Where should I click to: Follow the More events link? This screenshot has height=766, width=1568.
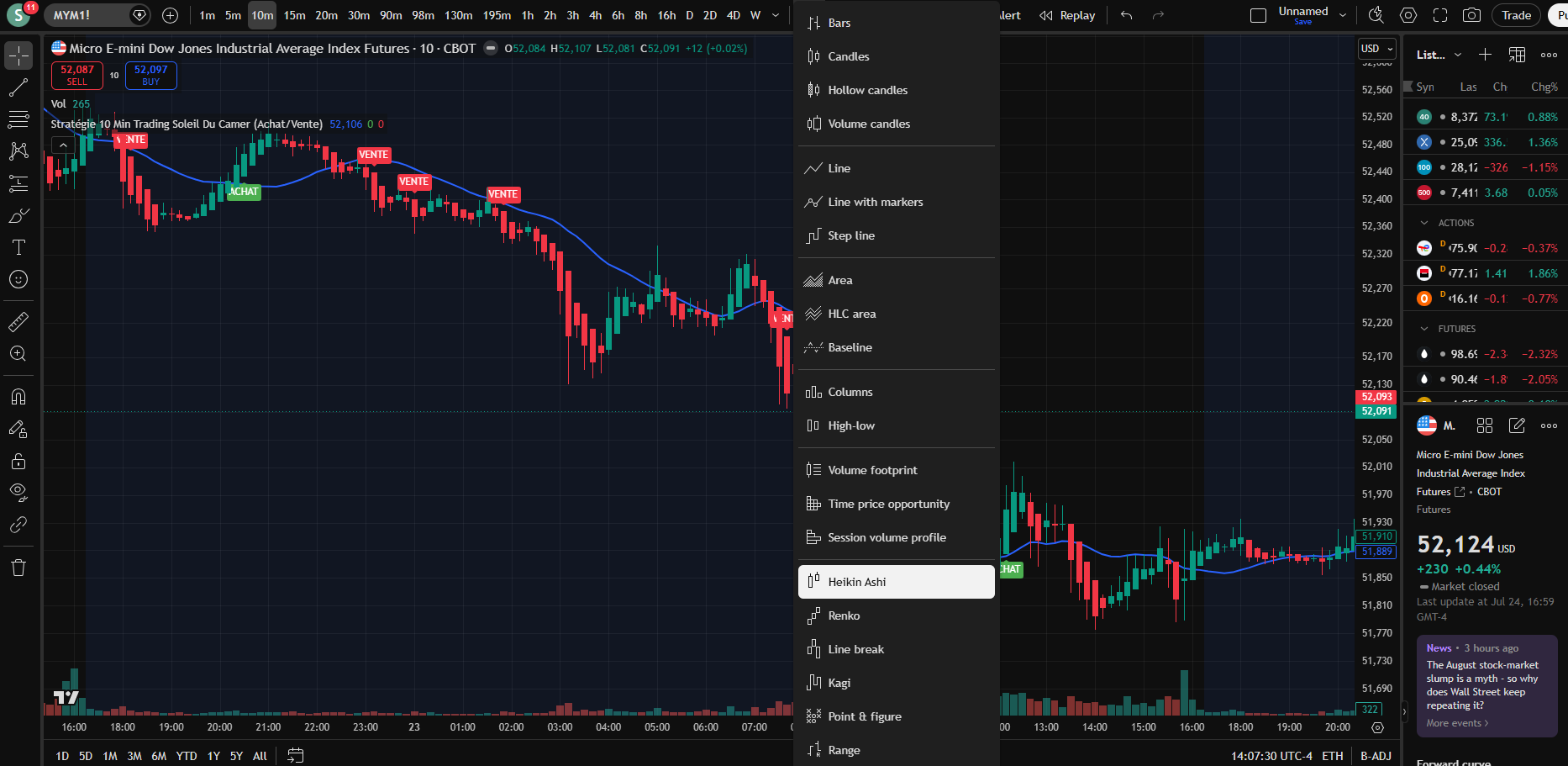(1457, 723)
